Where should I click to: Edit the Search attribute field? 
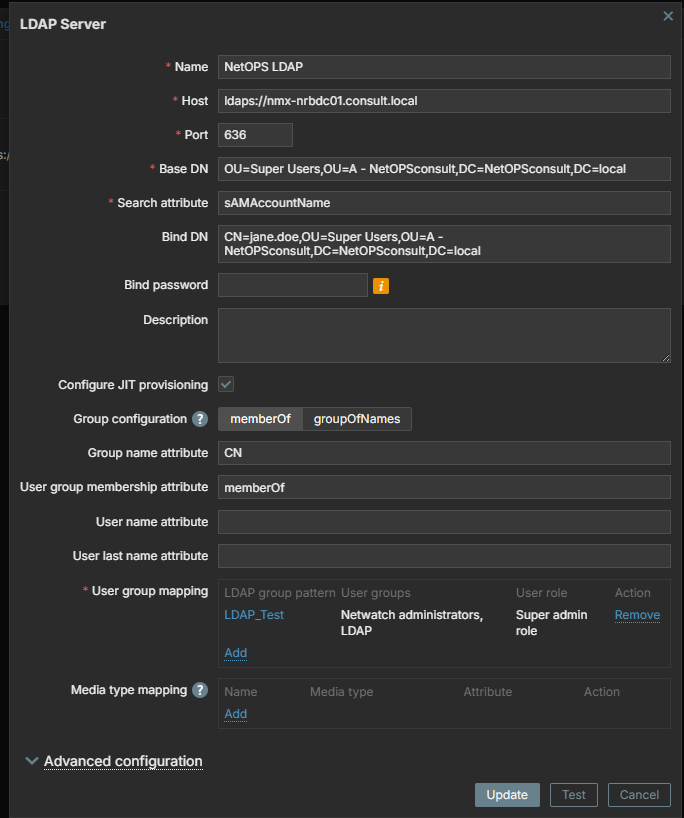tap(444, 202)
